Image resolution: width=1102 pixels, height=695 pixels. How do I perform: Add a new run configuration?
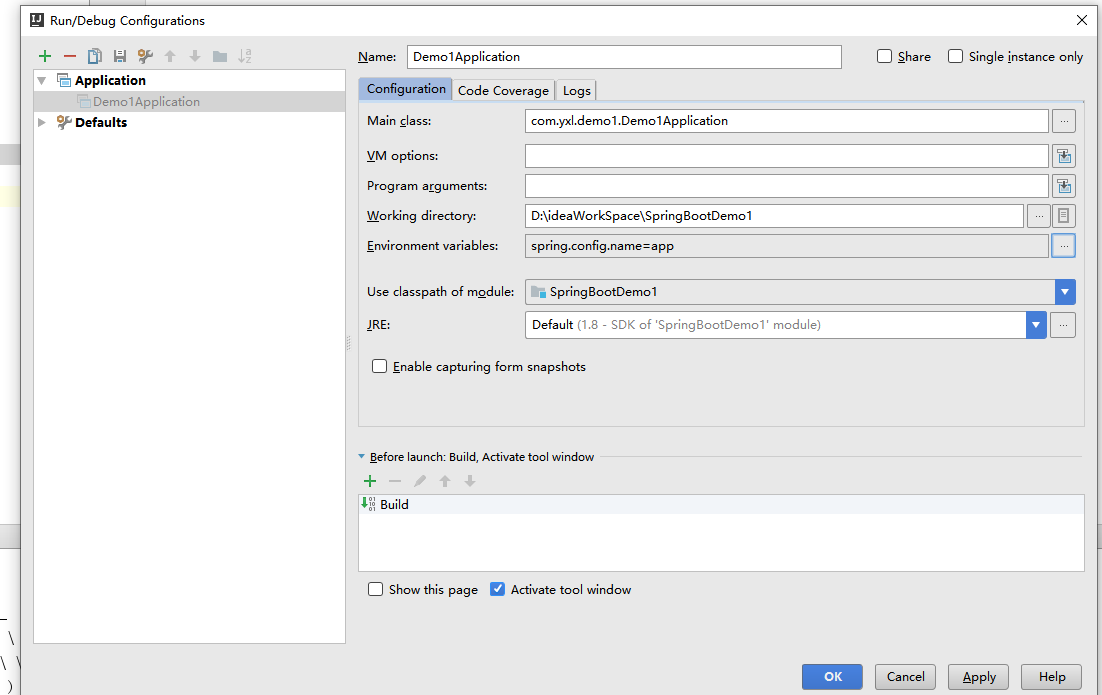point(44,56)
